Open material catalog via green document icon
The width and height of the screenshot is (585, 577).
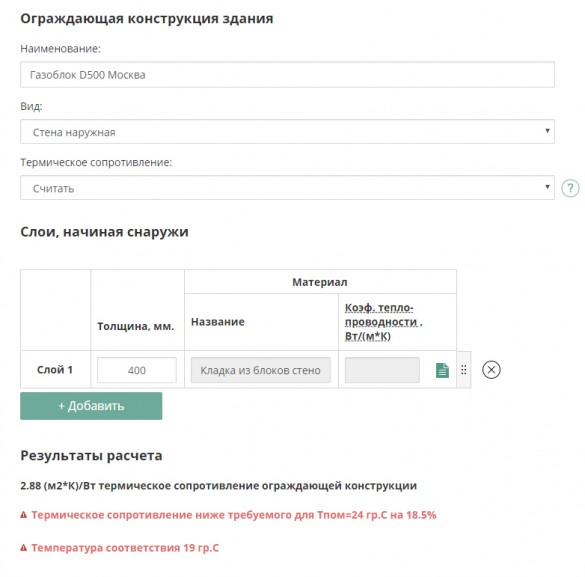[442, 370]
